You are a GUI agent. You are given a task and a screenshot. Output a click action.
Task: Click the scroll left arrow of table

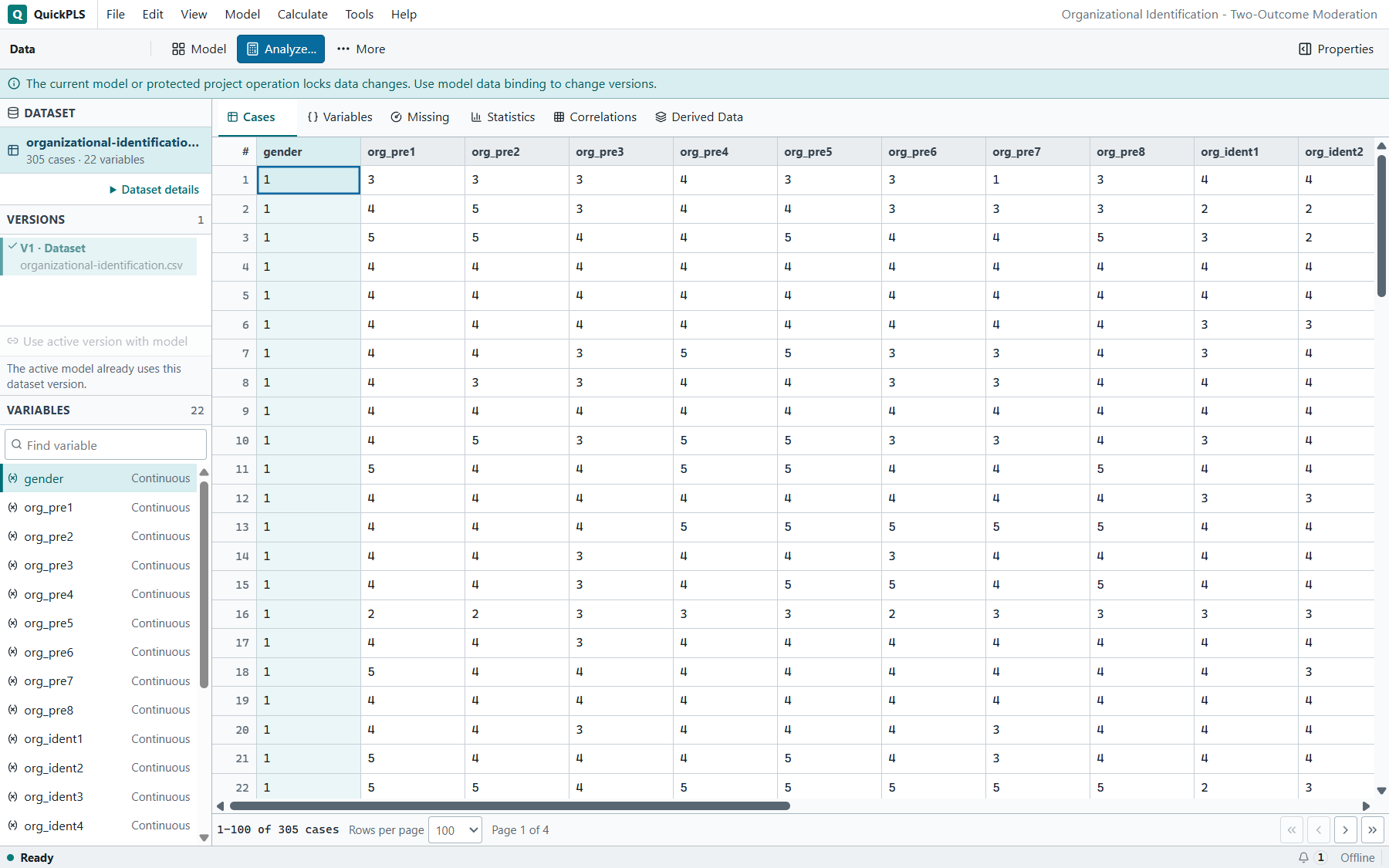[220, 806]
